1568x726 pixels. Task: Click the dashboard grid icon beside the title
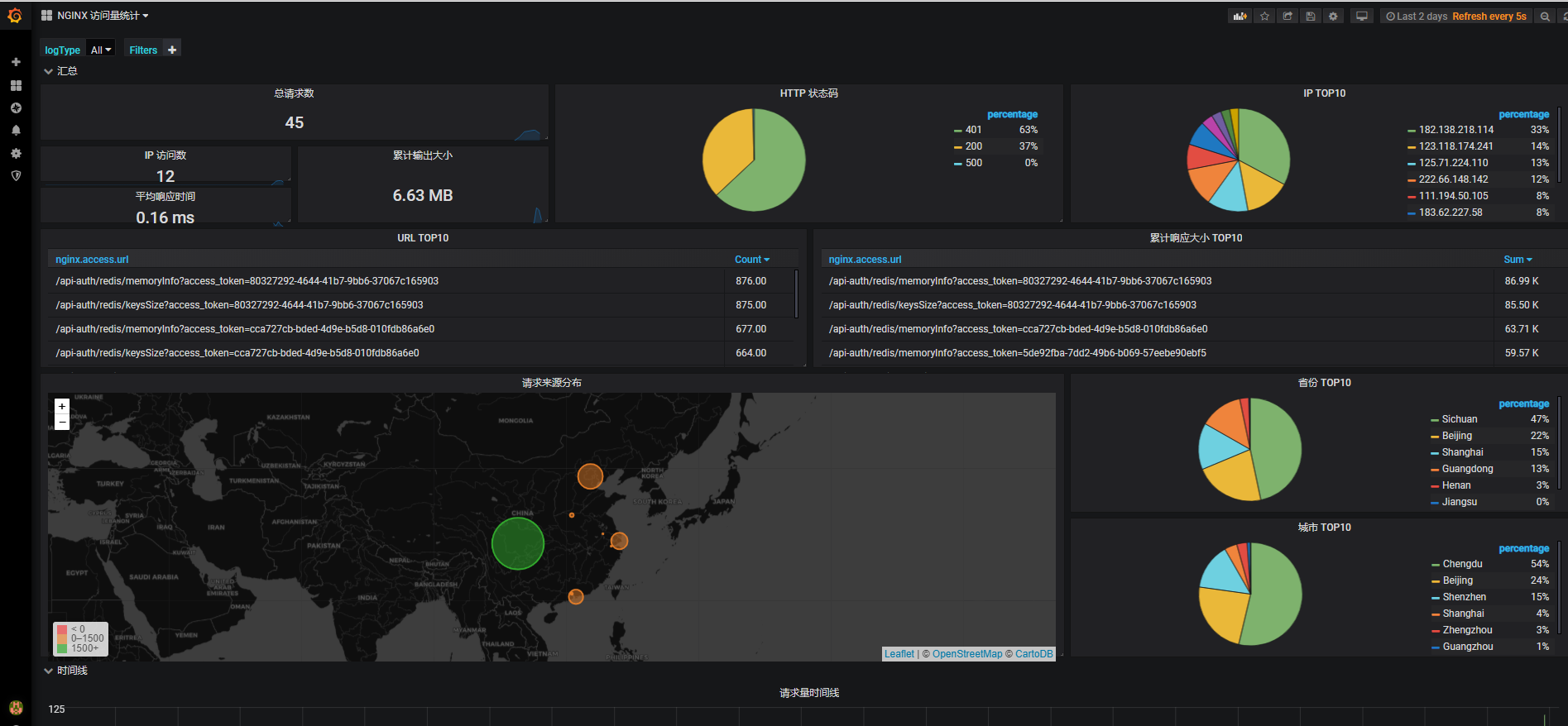(x=46, y=16)
